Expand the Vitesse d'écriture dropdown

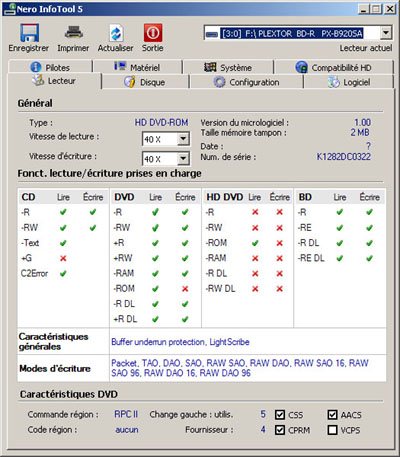[x=183, y=159]
